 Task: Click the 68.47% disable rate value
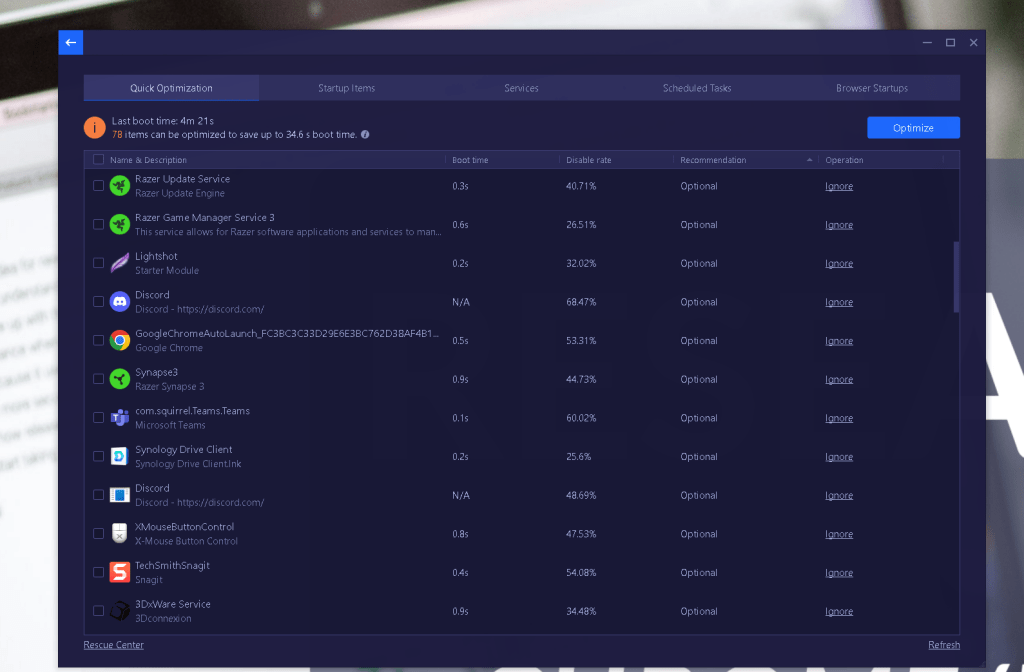point(581,302)
